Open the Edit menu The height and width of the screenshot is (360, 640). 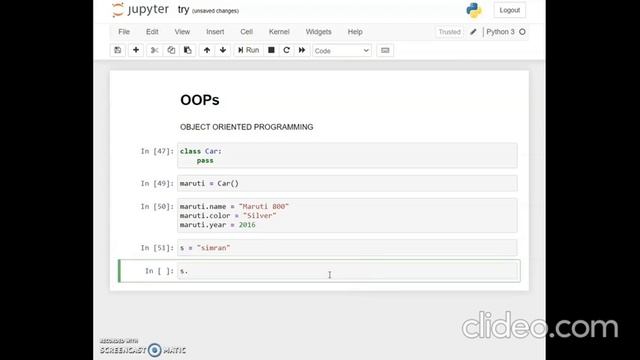pos(152,32)
